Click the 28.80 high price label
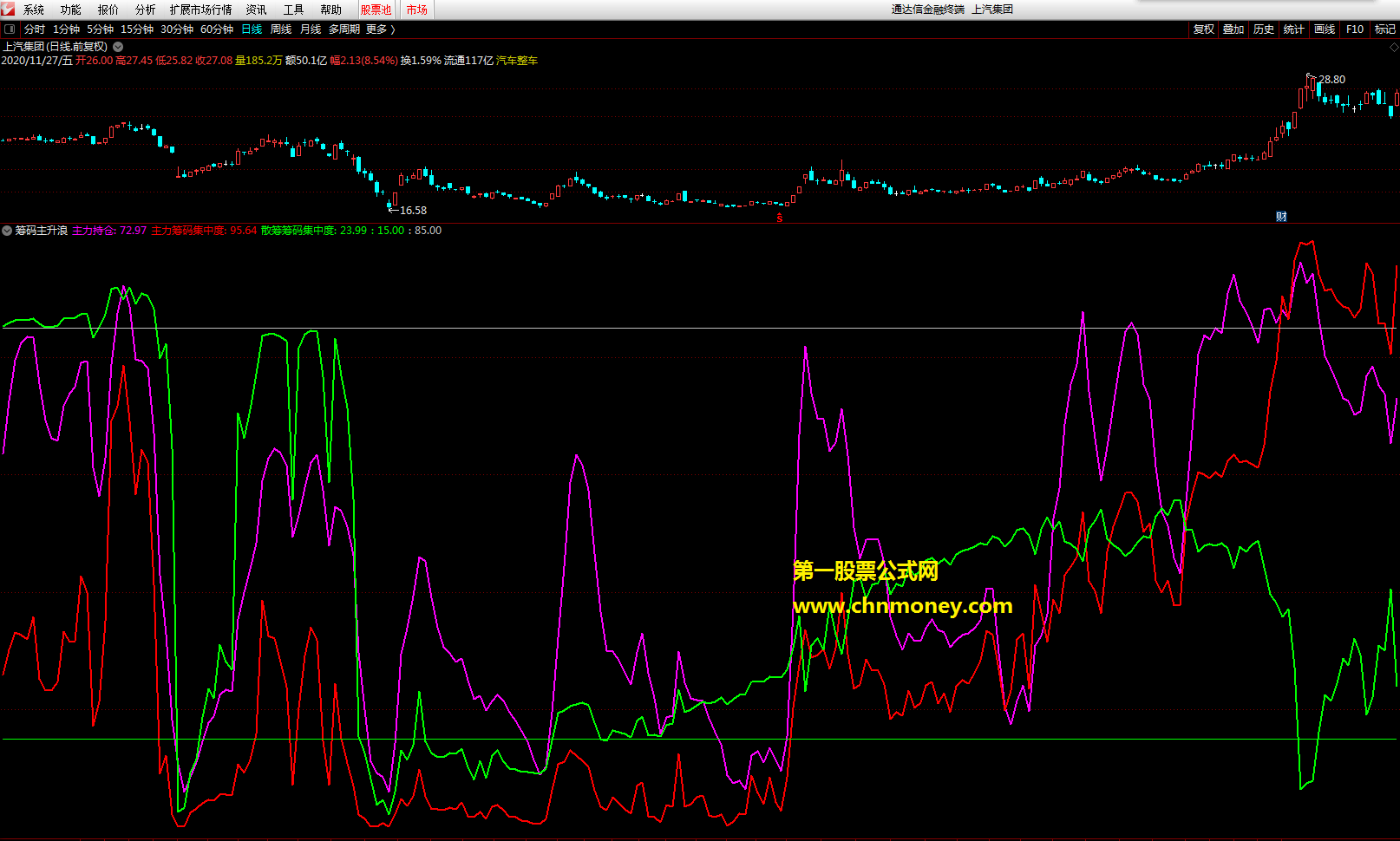The image size is (1400, 841). click(x=1332, y=80)
